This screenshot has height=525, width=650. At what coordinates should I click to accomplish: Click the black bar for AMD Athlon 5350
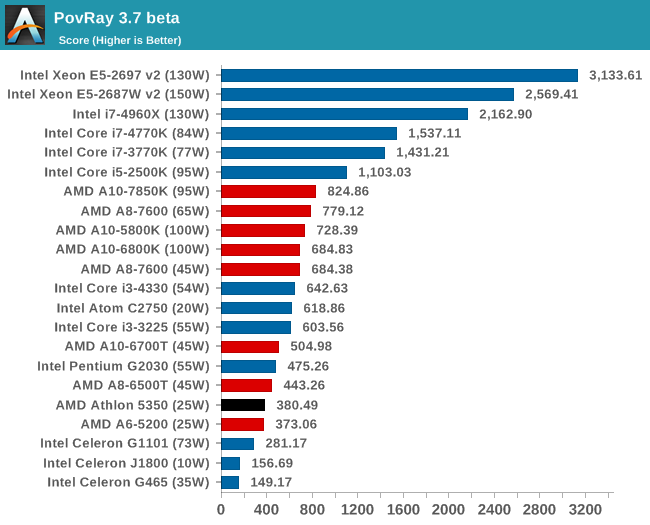(x=243, y=405)
